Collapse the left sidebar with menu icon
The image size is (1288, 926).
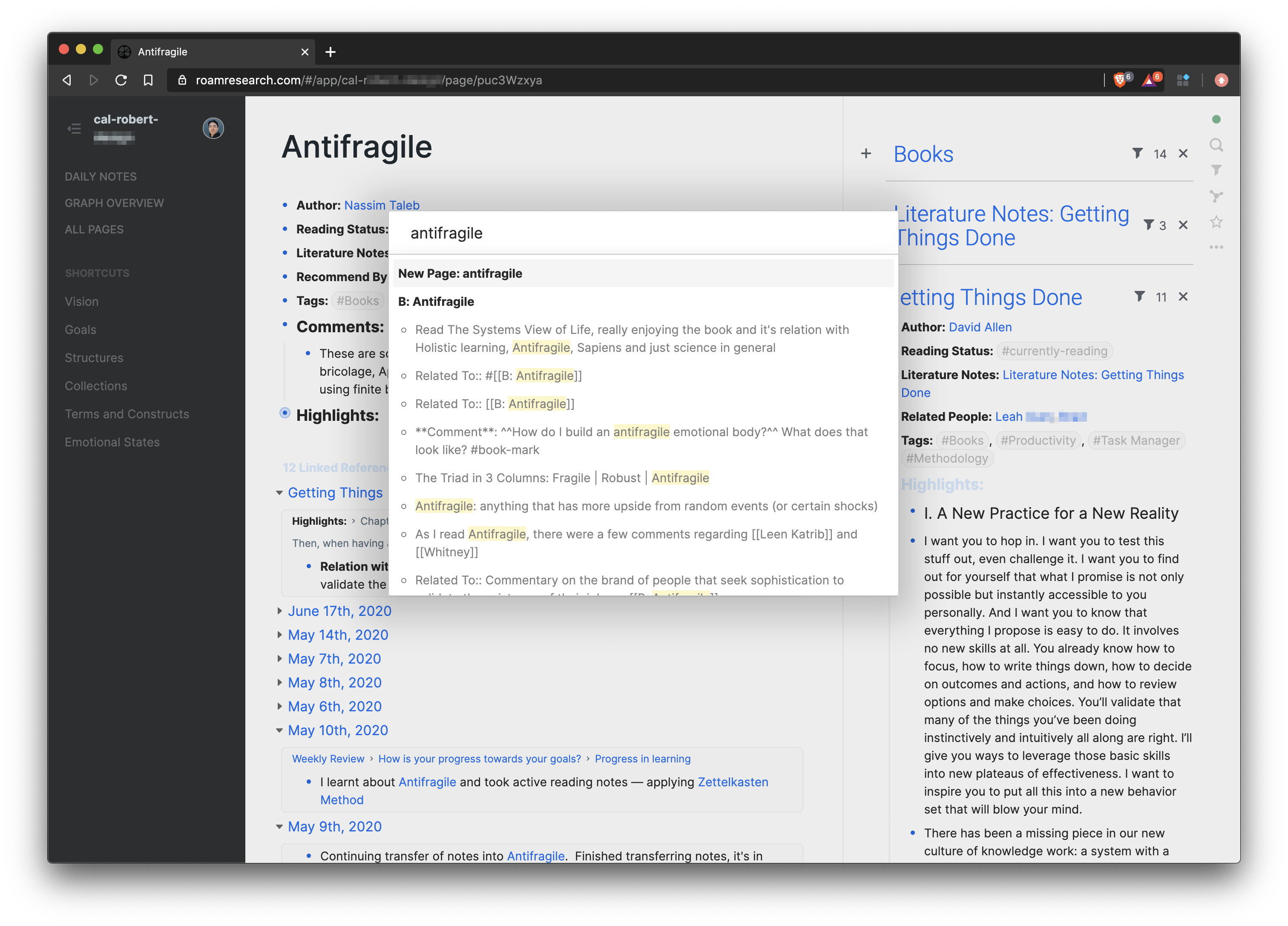(74, 128)
